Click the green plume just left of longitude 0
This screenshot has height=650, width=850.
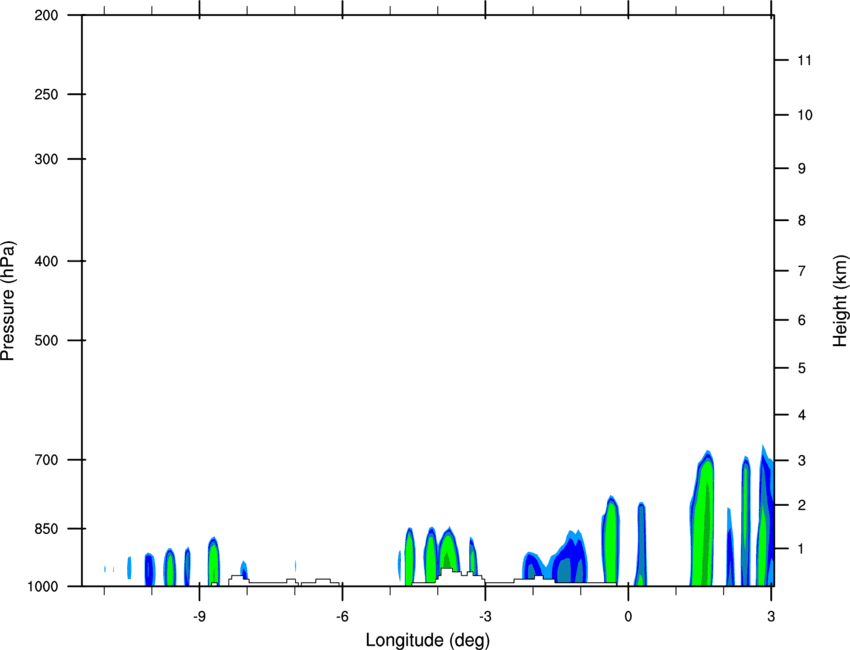[x=611, y=539]
